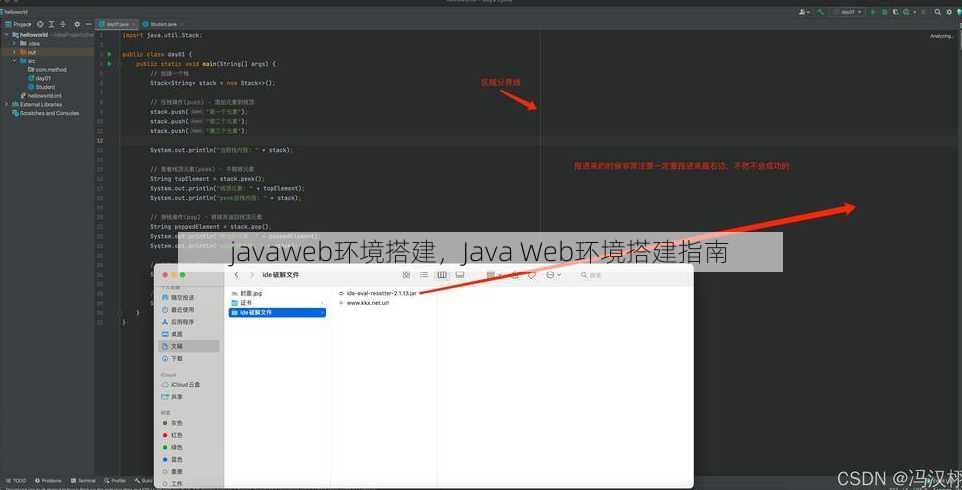The image size is (962, 490).
Task: Open the Project view selector label
Action: 18,25
